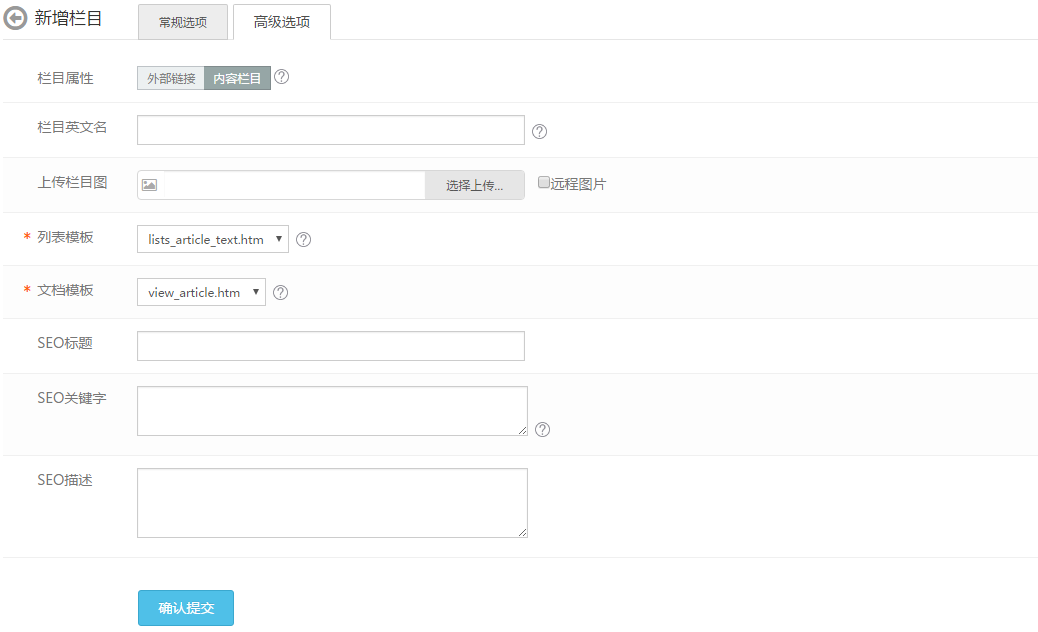Click the 新增栏目 page title text
Image resolution: width=1038 pixels, height=632 pixels.
click(68, 19)
